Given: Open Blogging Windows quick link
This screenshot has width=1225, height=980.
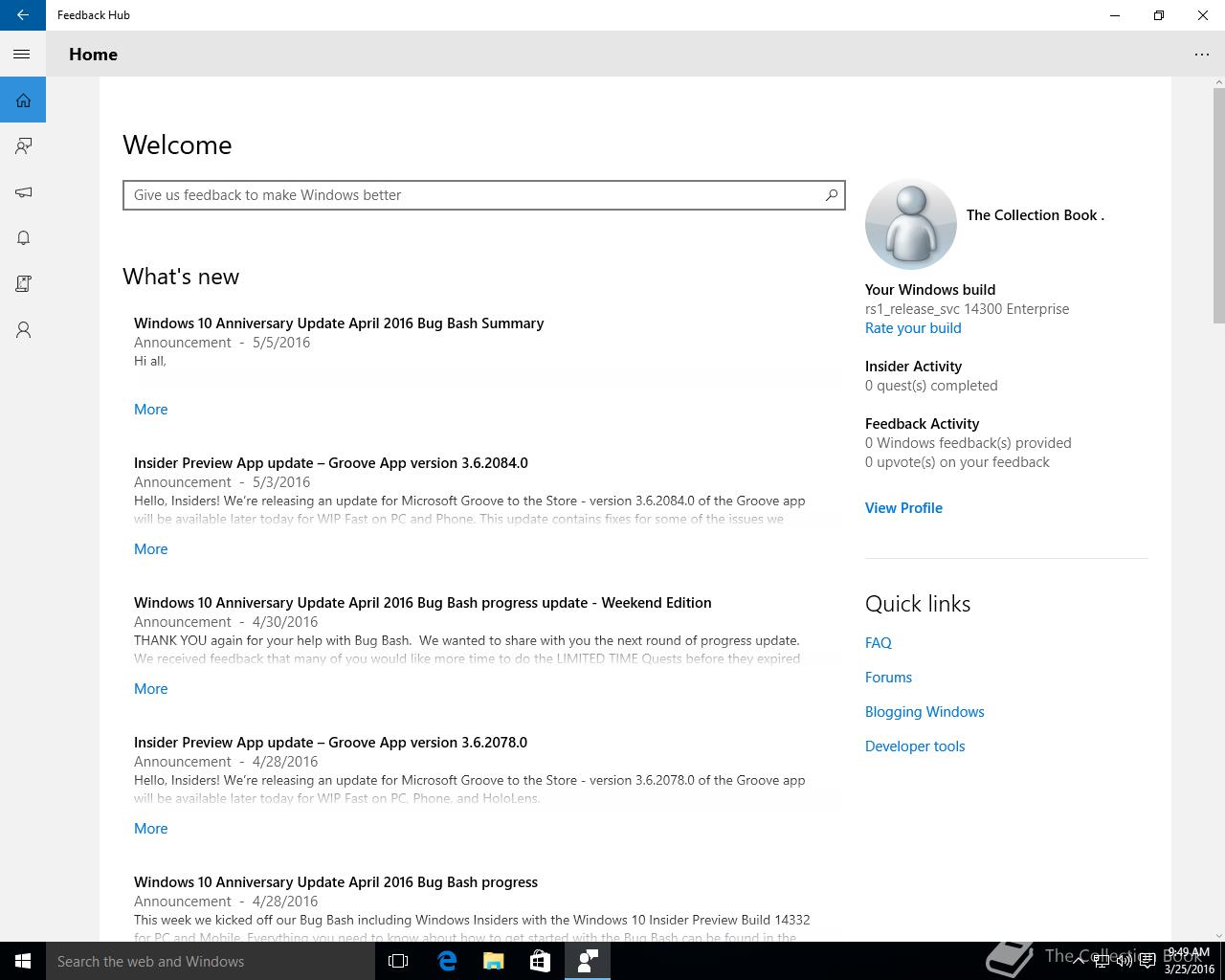Looking at the screenshot, I should [x=924, y=712].
